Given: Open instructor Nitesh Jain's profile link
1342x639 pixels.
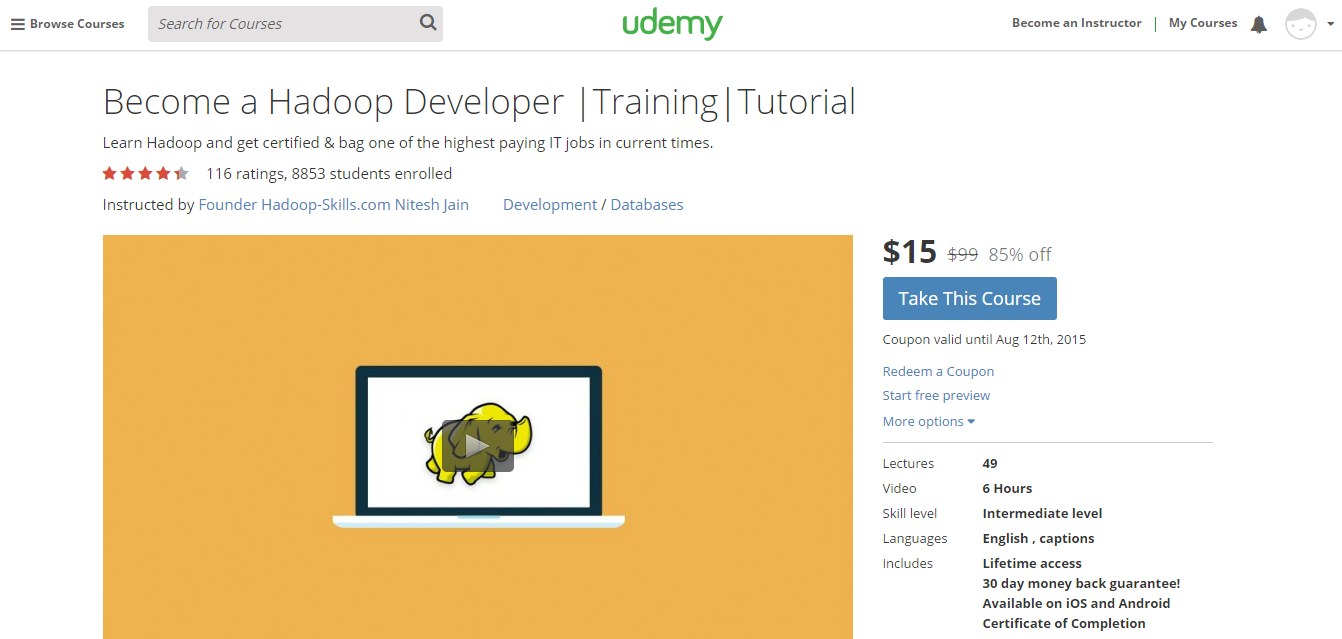Looking at the screenshot, I should click(x=334, y=204).
